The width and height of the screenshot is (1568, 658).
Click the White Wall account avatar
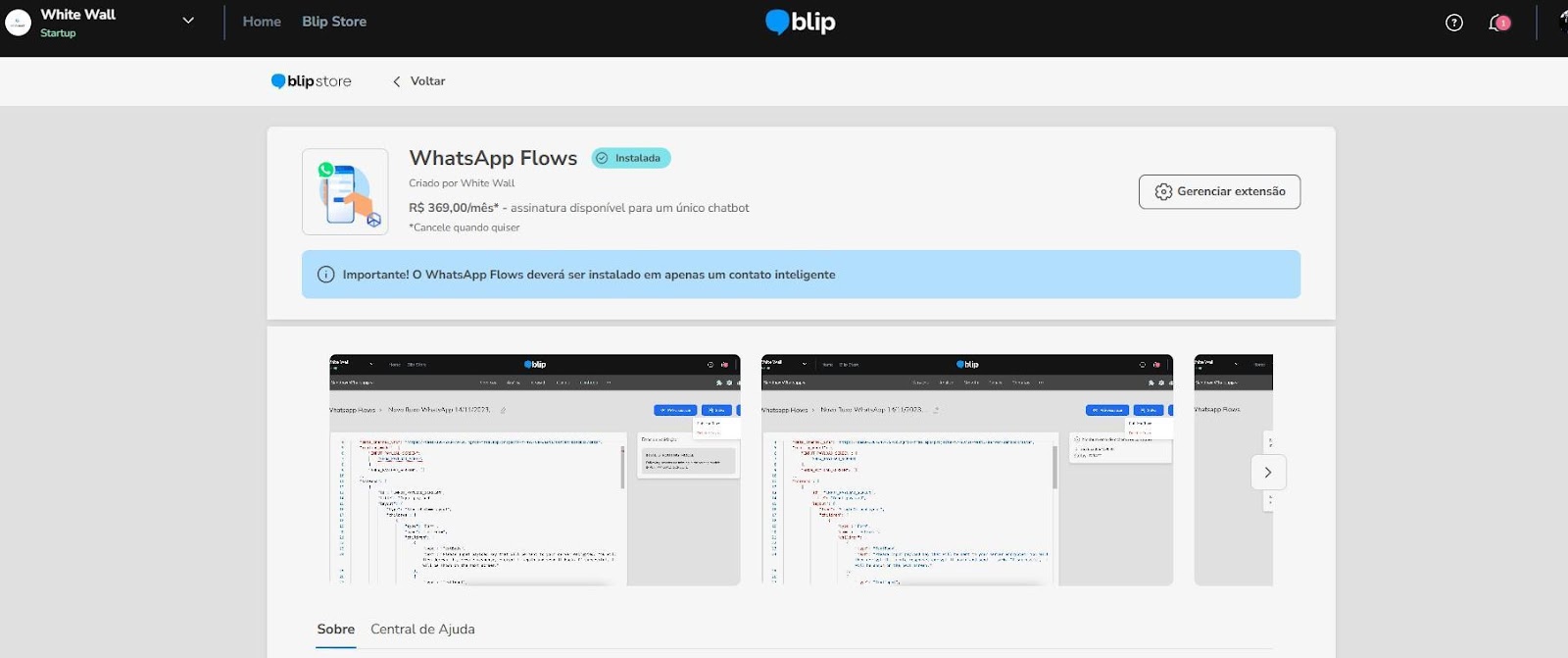point(19,22)
